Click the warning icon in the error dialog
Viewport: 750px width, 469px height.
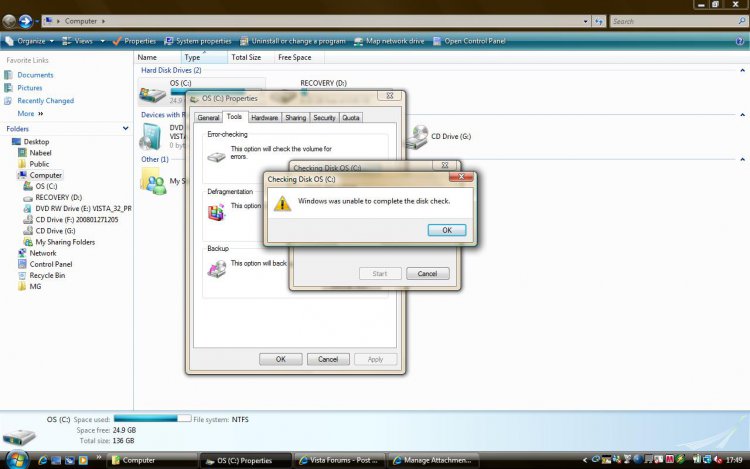(x=282, y=203)
